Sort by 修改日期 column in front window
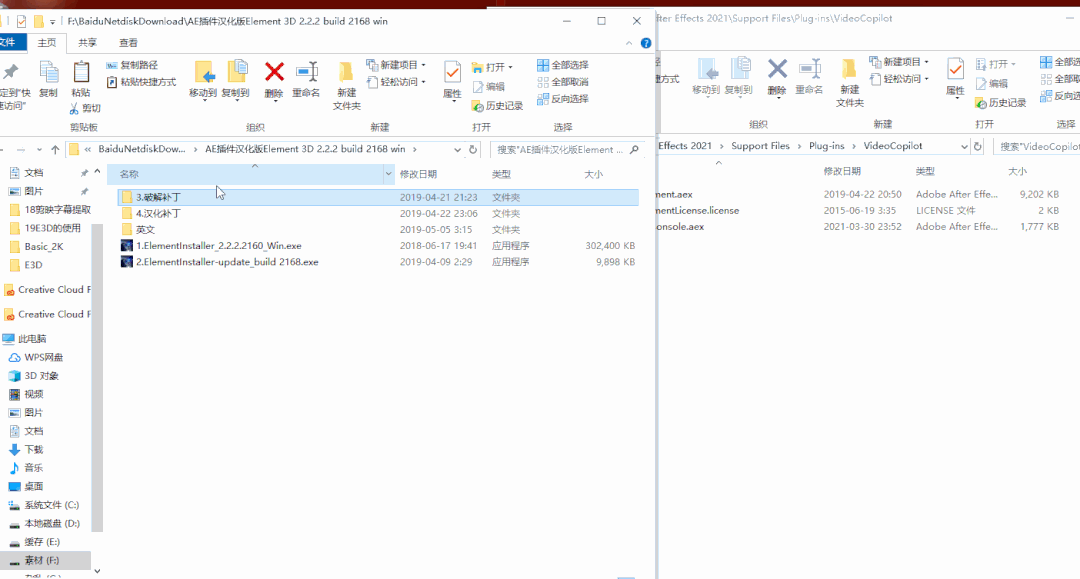The height and width of the screenshot is (579, 1080). [418, 174]
